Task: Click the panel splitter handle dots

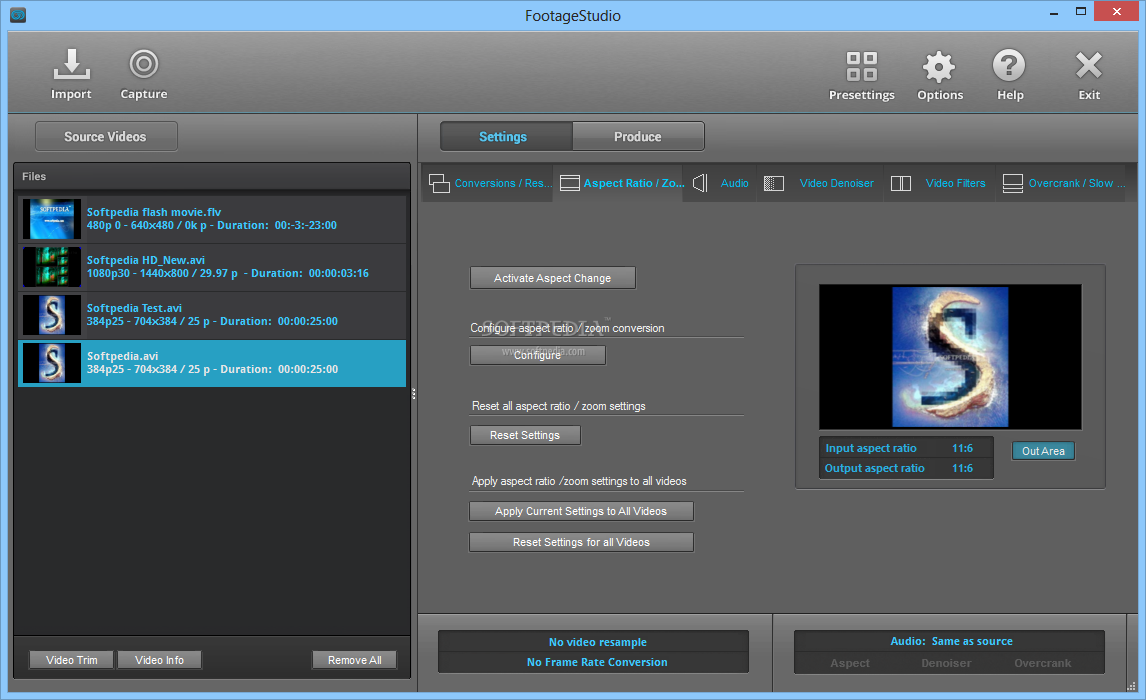Action: pyautogui.click(x=414, y=394)
